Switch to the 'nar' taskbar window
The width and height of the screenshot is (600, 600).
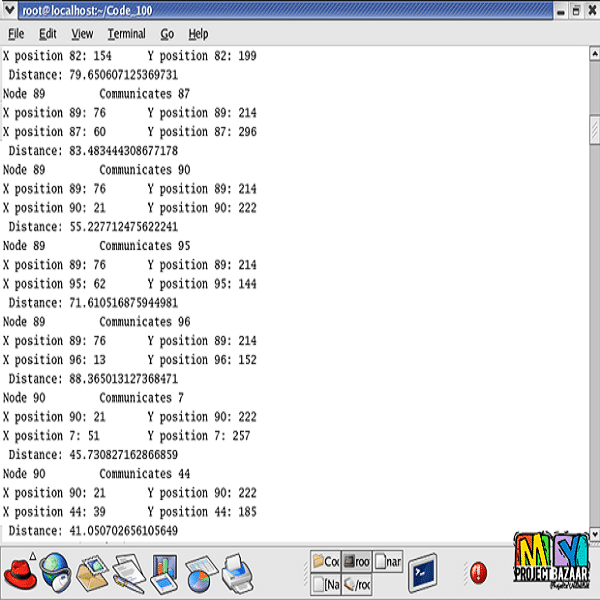[388, 562]
